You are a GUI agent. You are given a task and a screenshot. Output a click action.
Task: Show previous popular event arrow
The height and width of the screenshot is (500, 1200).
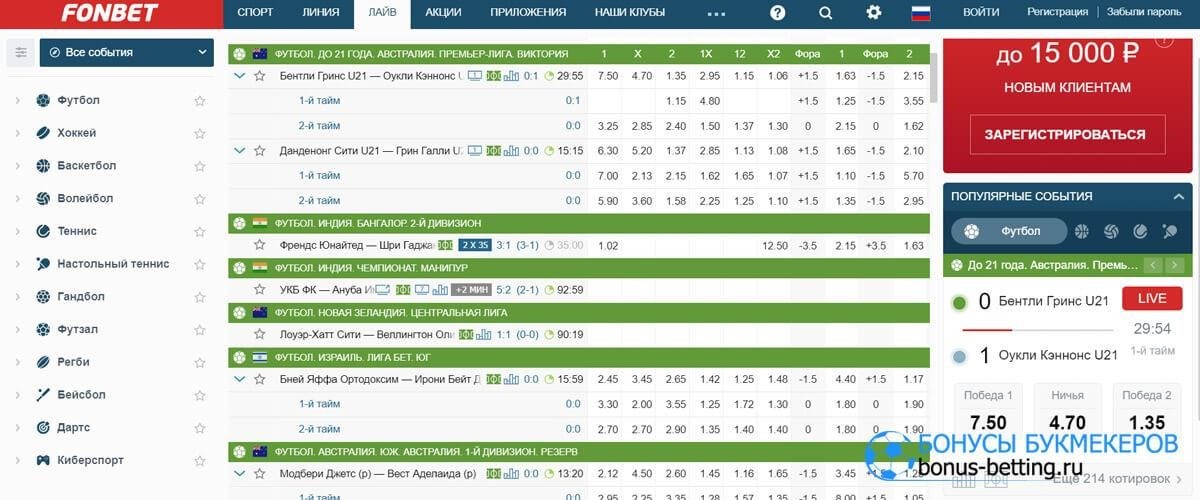pos(1153,265)
